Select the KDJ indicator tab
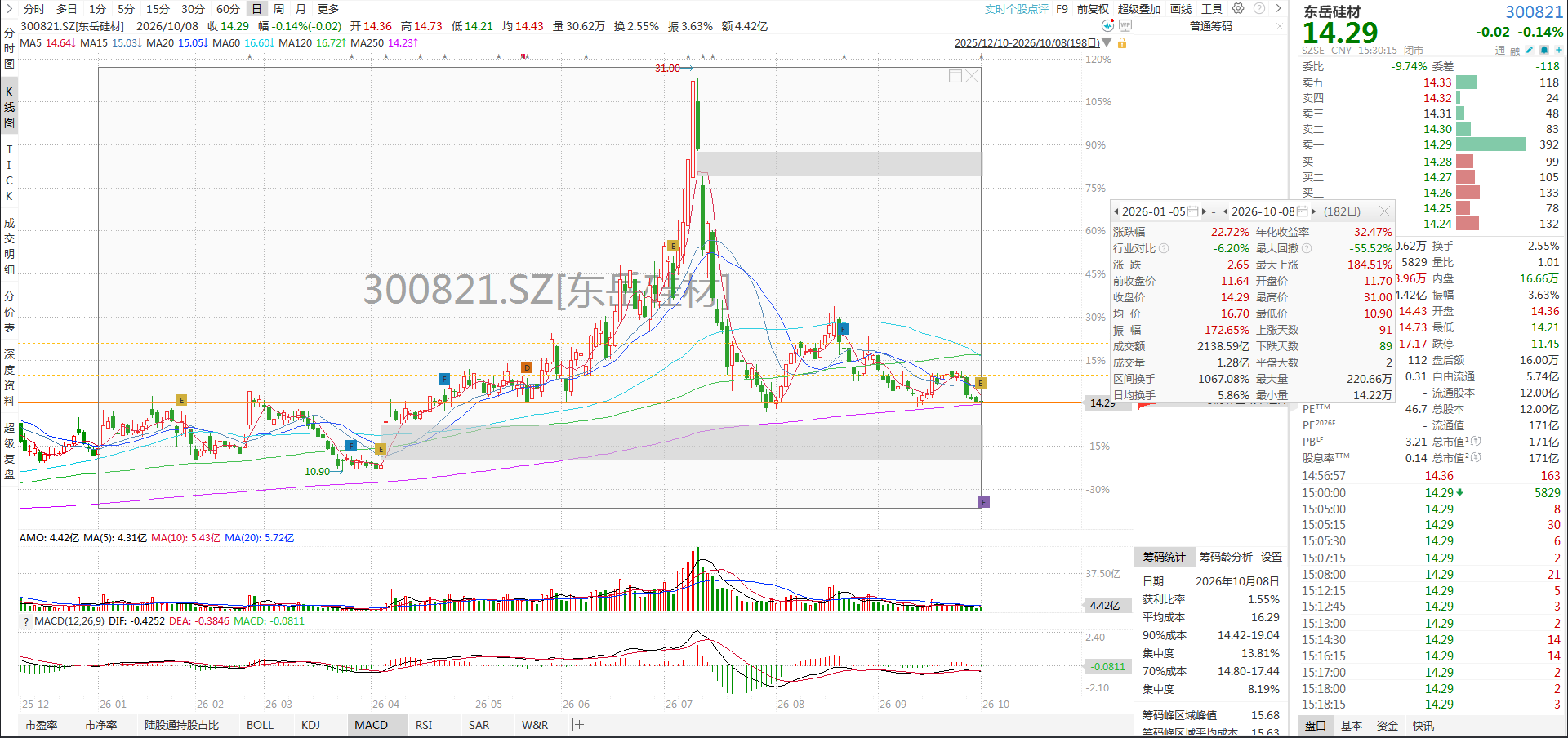This screenshot has width=1568, height=738. tap(310, 725)
